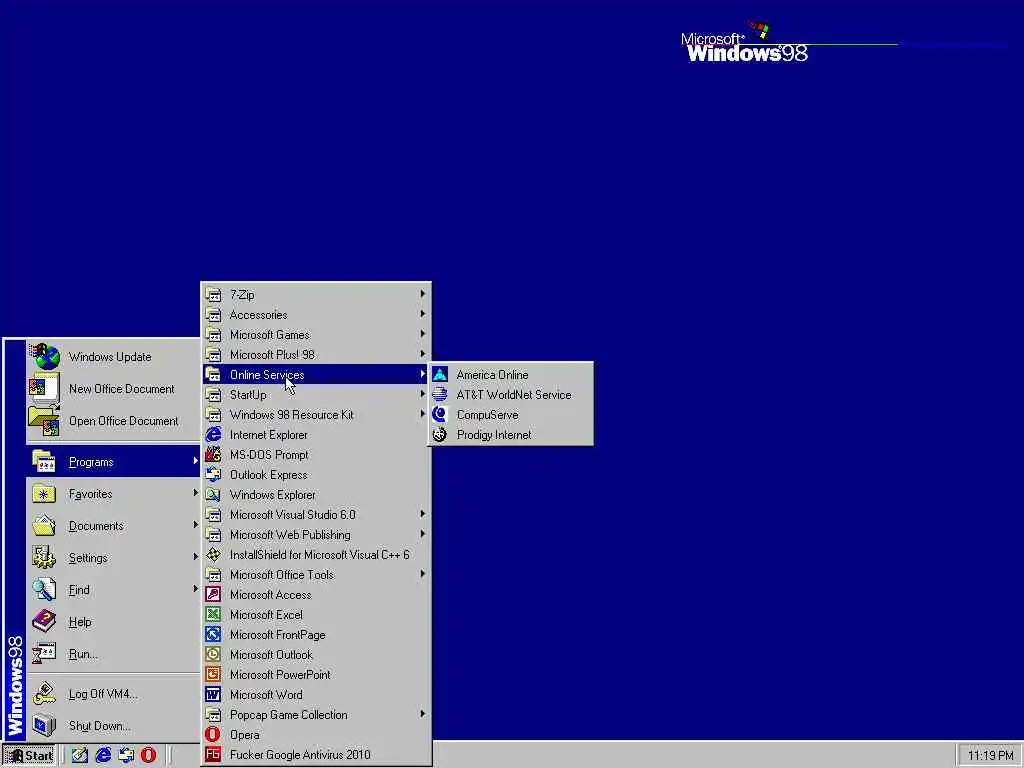Click the red Opera icon in Programs menu
This screenshot has height=768, width=1024.
(x=213, y=735)
